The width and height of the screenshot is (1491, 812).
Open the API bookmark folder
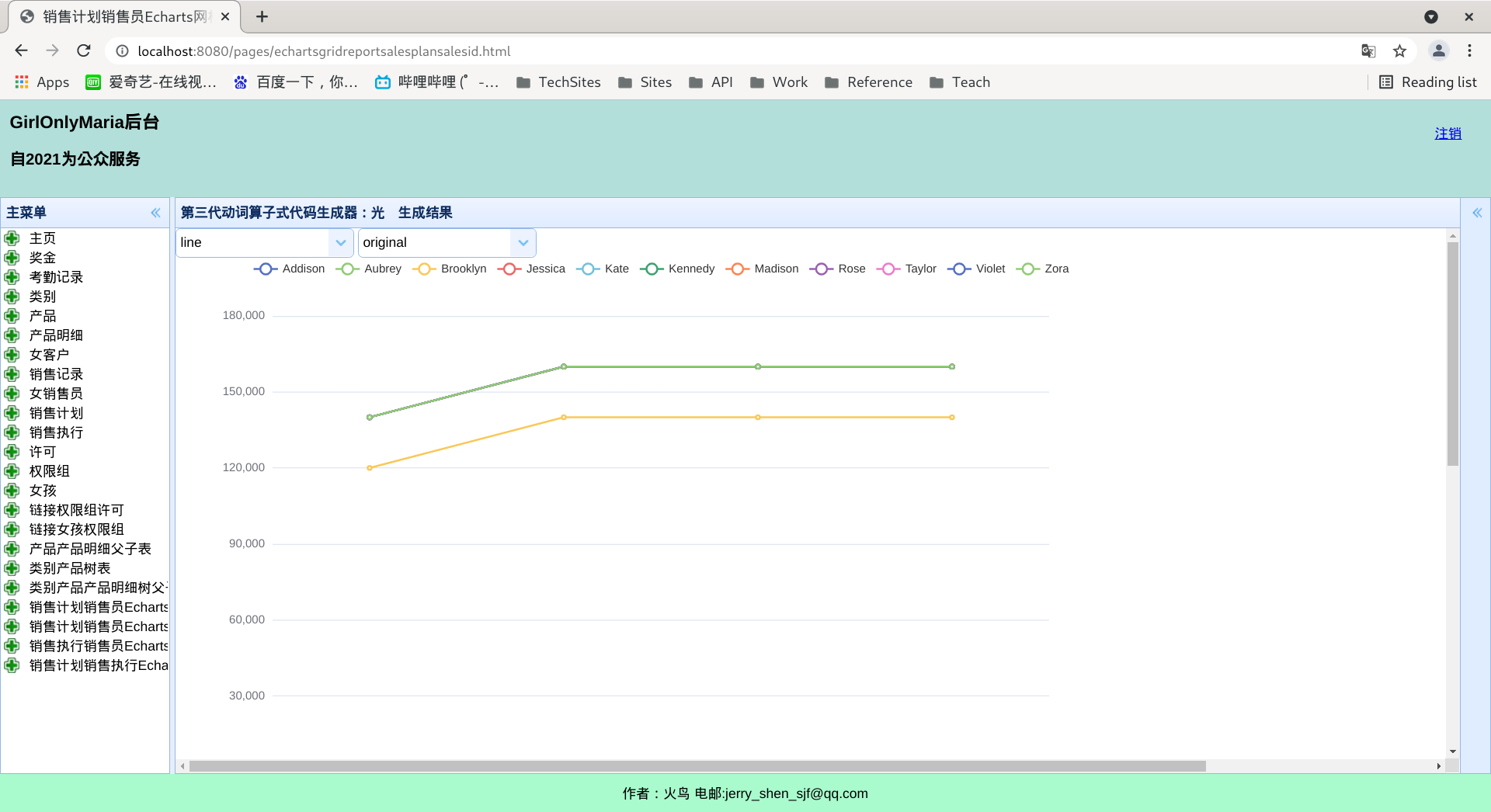click(x=711, y=82)
